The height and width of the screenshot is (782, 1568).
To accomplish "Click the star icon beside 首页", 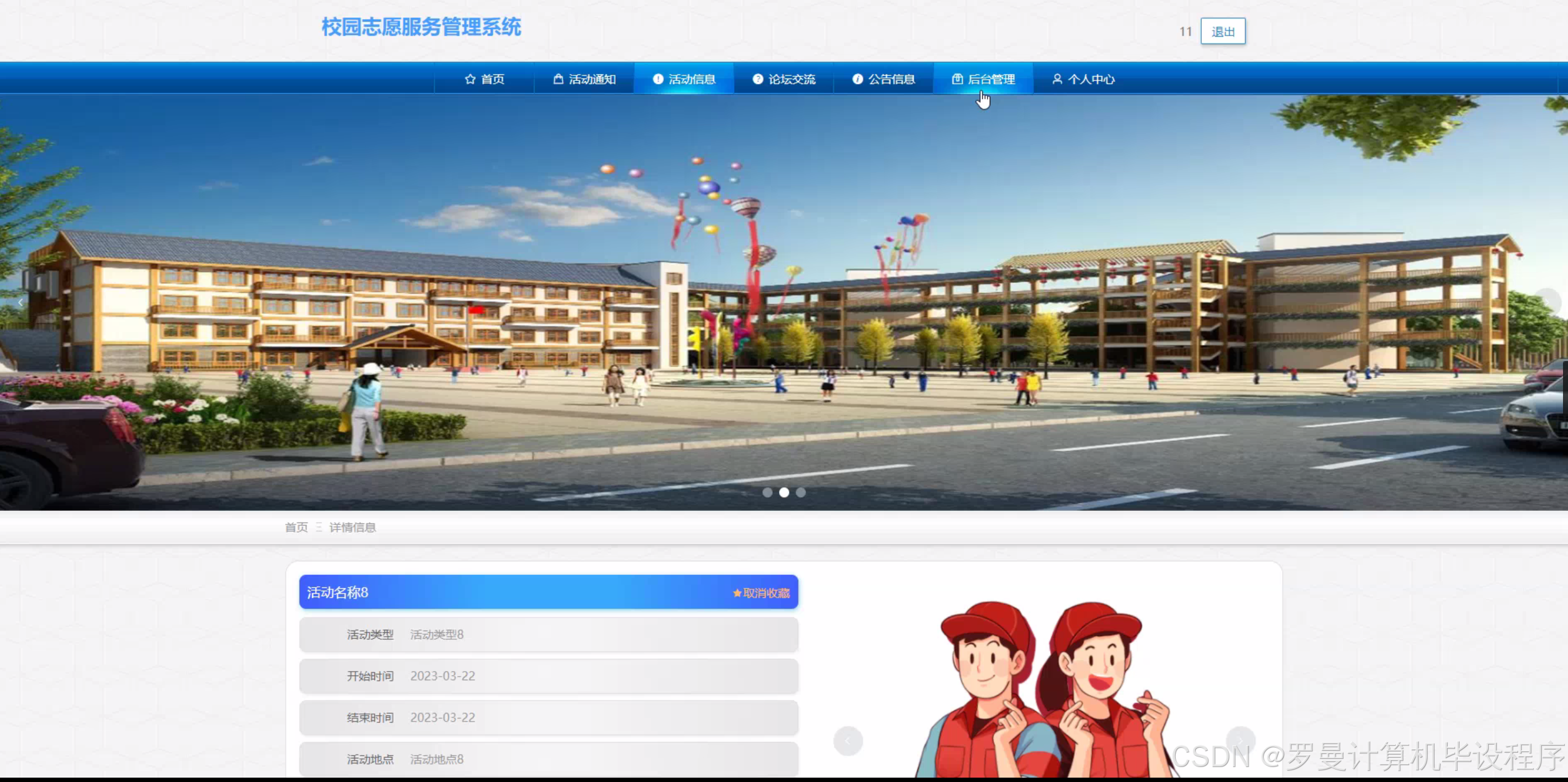I will coord(470,79).
